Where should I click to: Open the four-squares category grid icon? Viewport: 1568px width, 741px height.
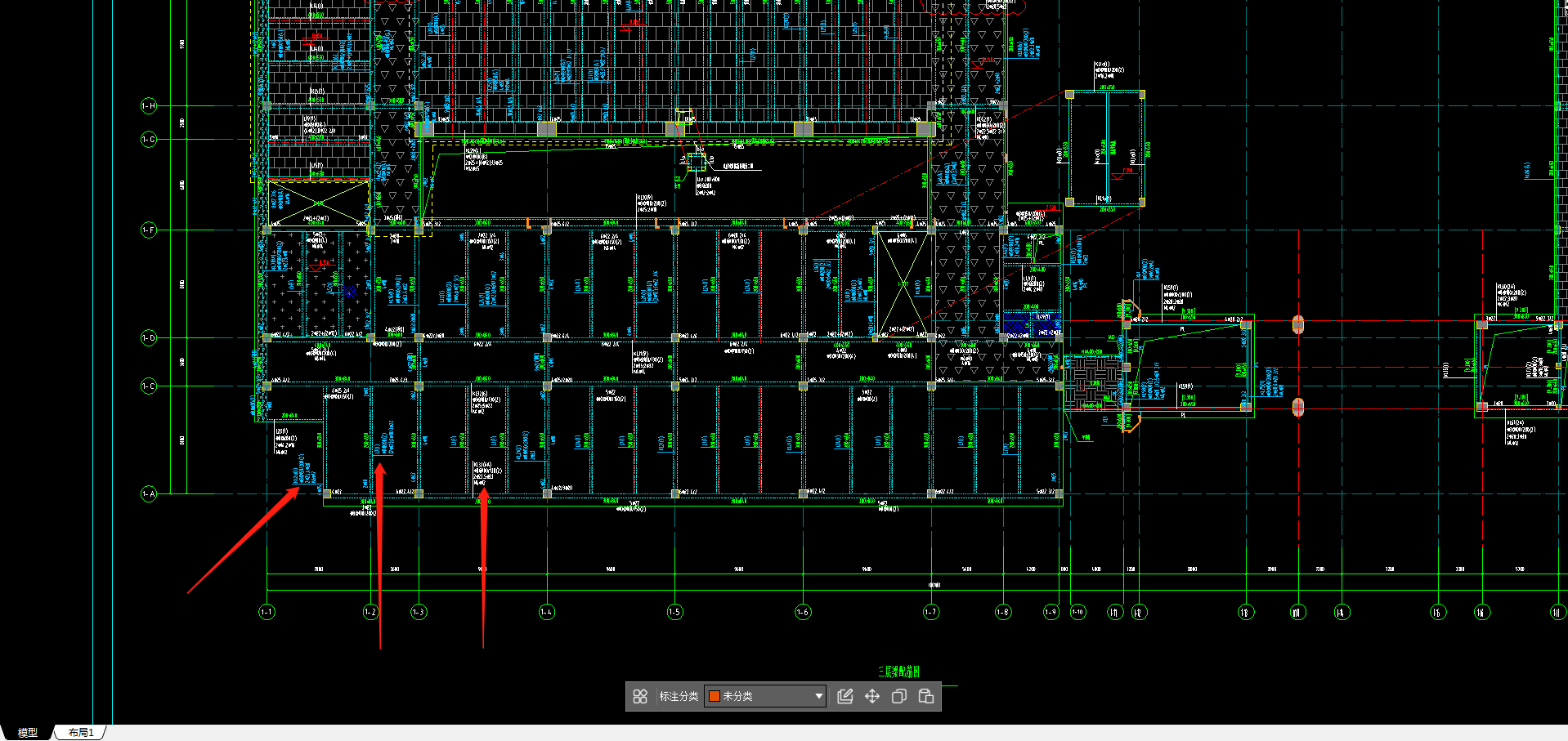[640, 696]
